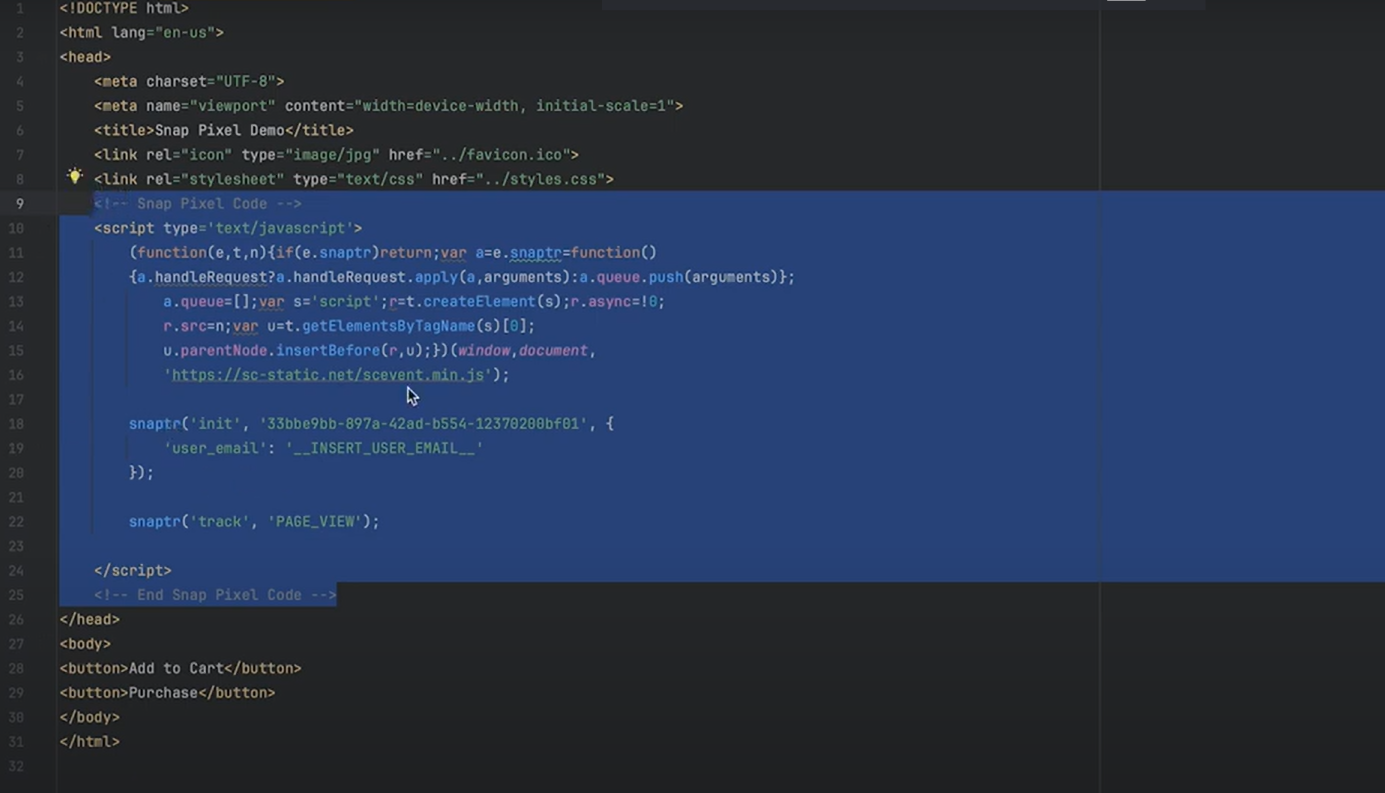Click the closing </script> tag
Screen dimensions: 1385x793
(x=133, y=571)
